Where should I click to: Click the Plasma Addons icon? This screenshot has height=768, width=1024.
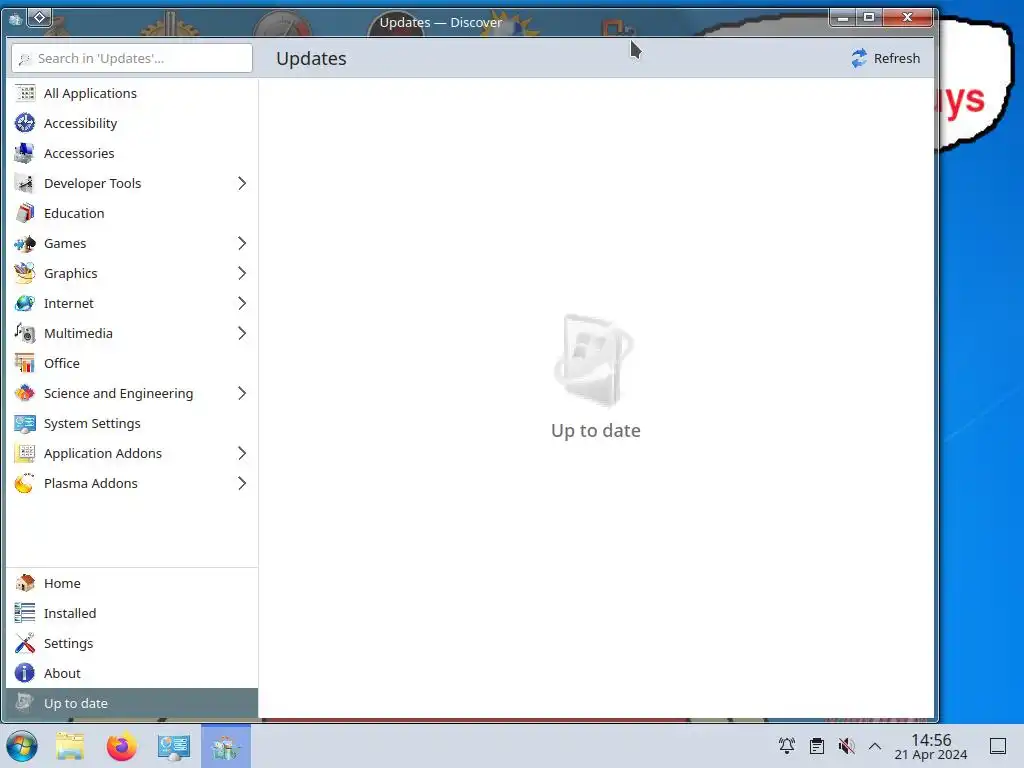25,484
